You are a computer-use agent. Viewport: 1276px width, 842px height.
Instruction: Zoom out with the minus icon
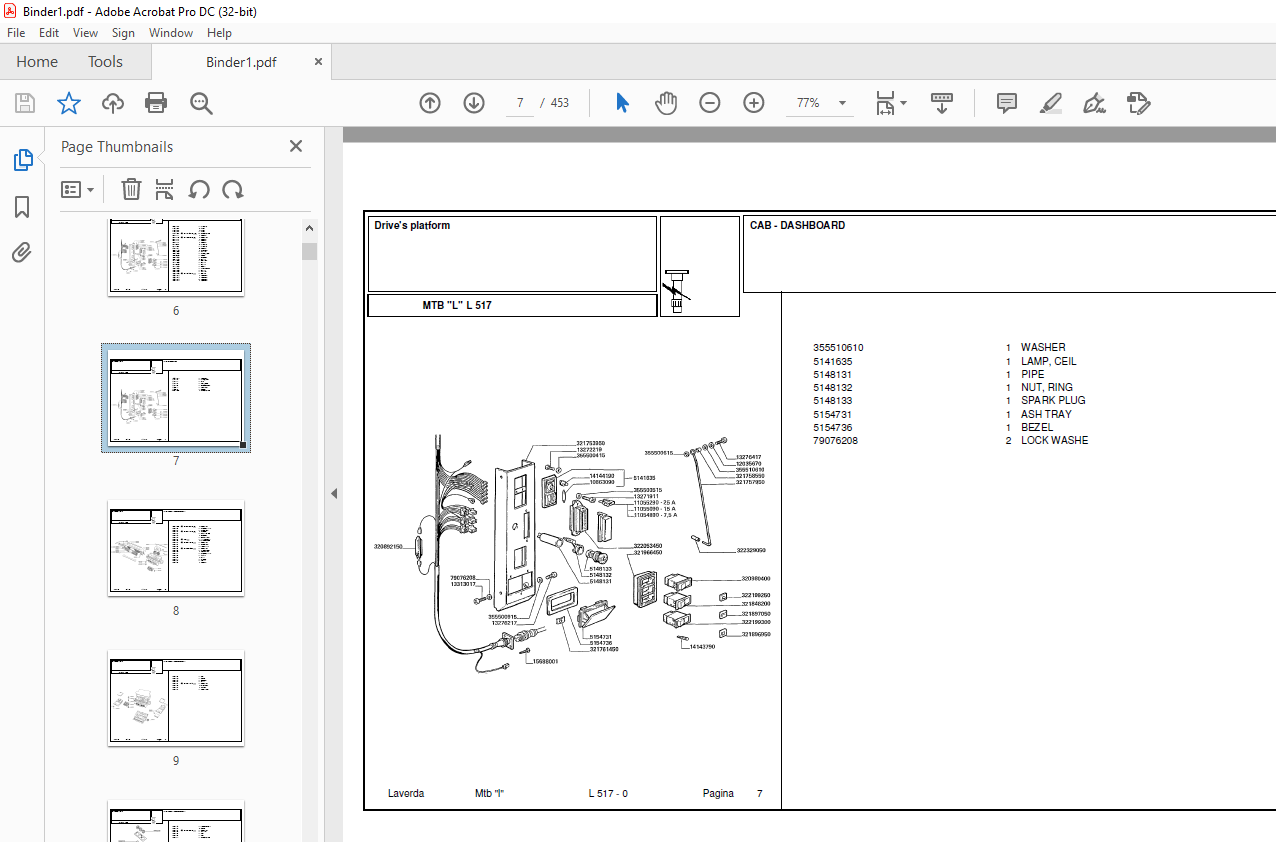[710, 103]
